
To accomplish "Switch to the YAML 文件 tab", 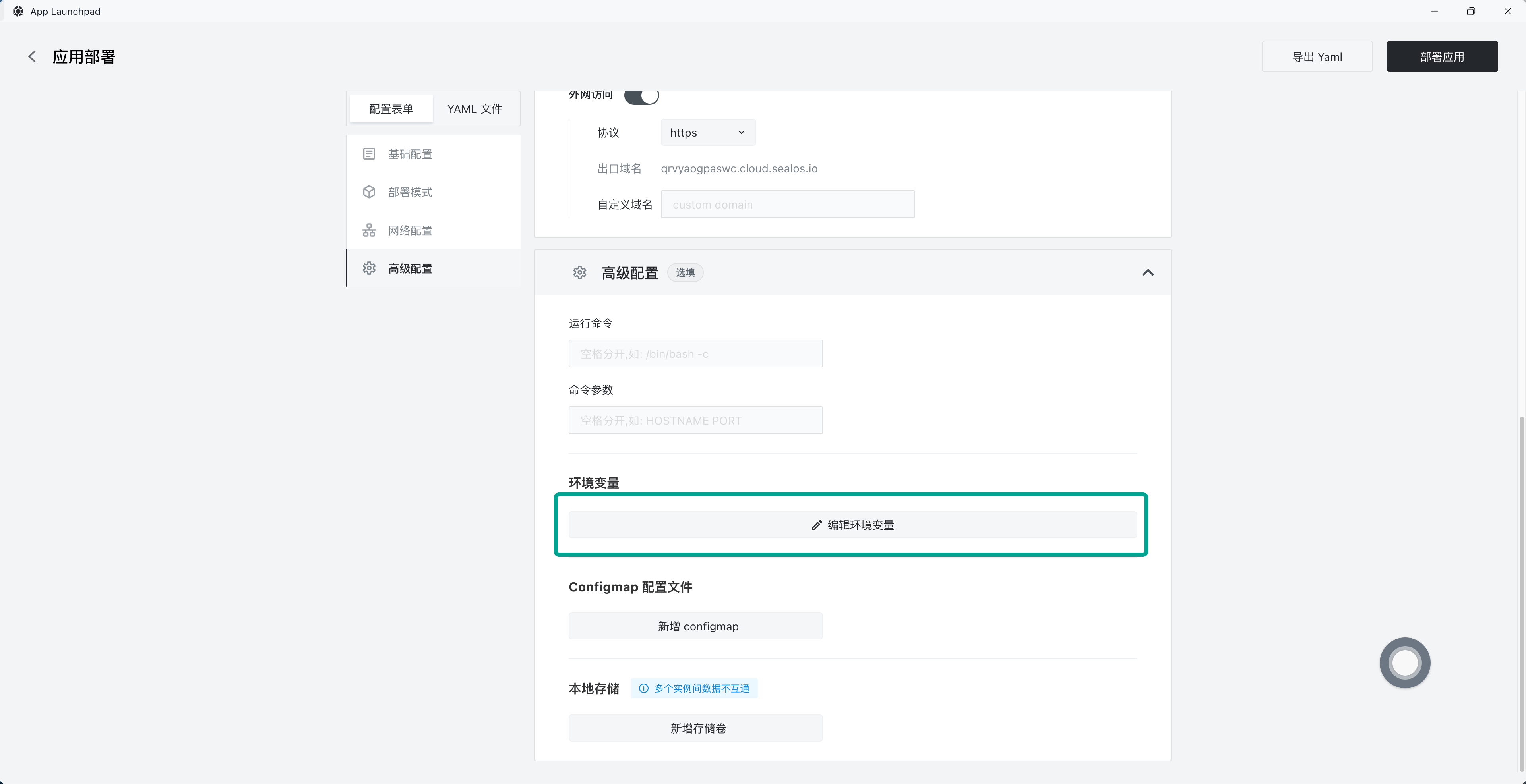I will tap(474, 109).
